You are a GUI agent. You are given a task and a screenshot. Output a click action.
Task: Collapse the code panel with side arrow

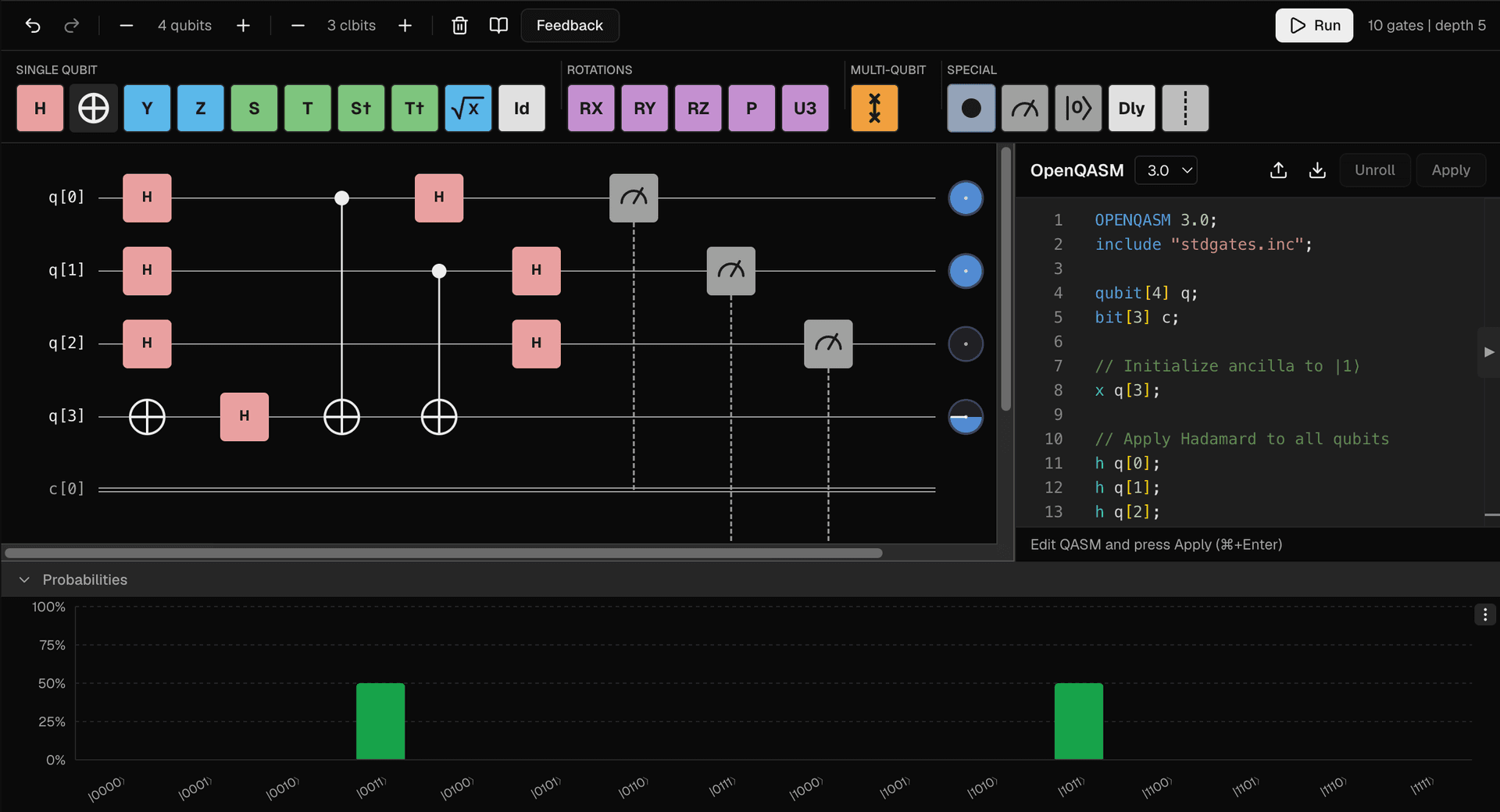pos(1488,352)
